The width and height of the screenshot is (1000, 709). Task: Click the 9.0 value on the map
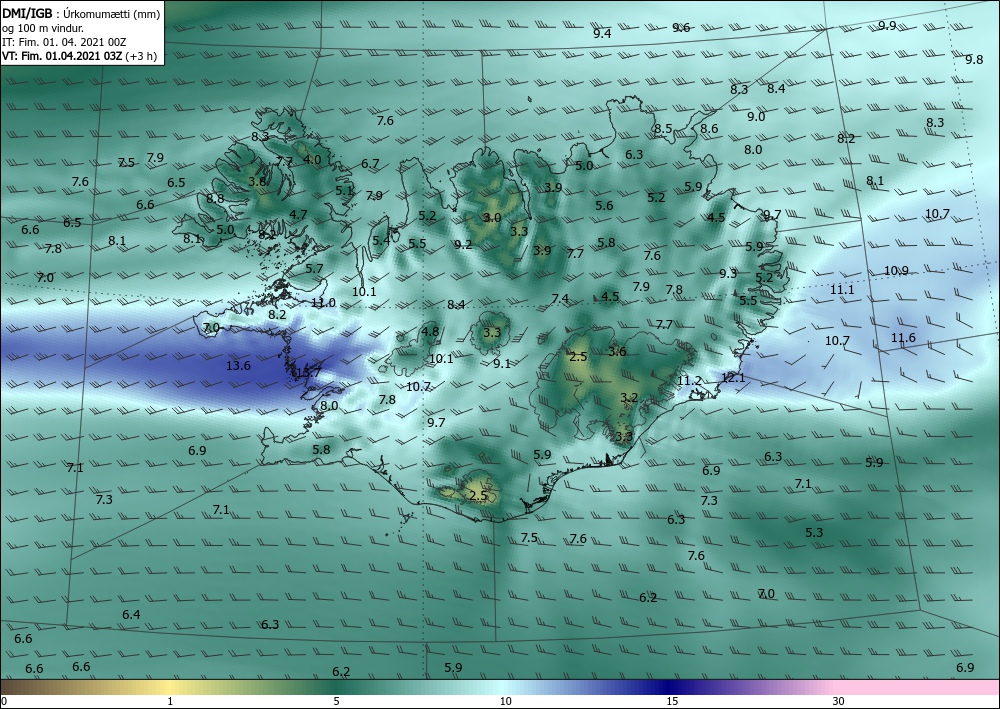[x=756, y=117]
